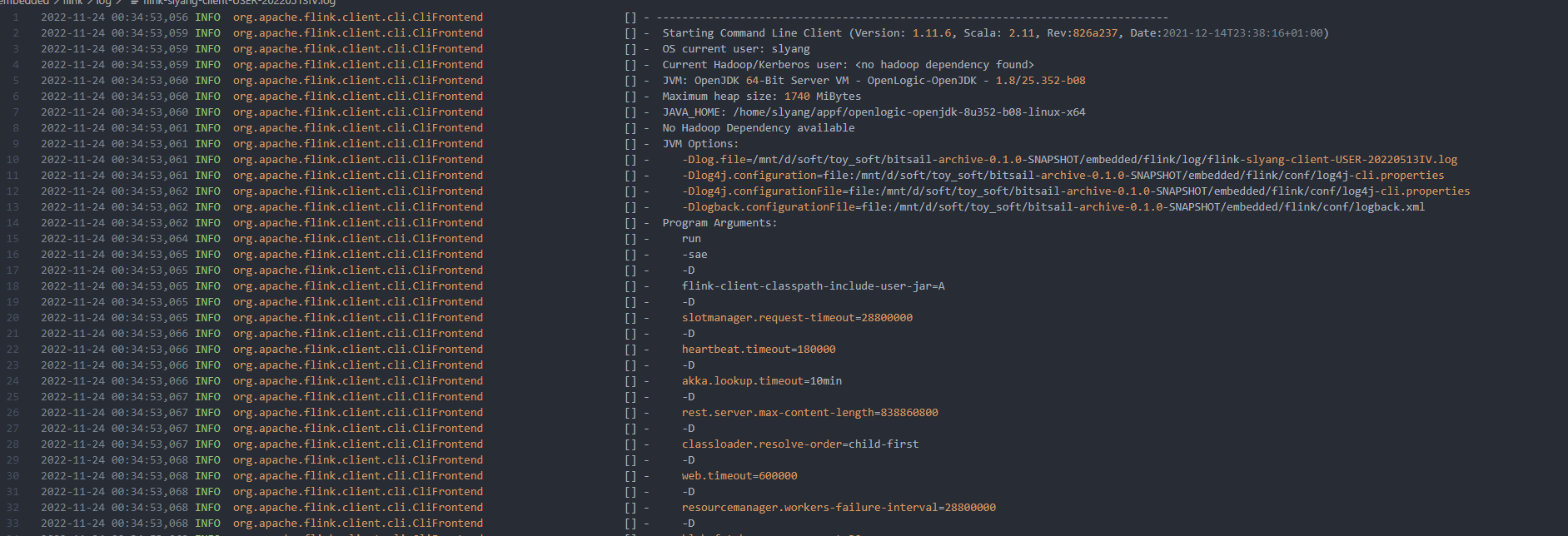Click the 'heartbeat.timeout=180000' argument
The width and height of the screenshot is (1568, 536).
[x=759, y=350]
